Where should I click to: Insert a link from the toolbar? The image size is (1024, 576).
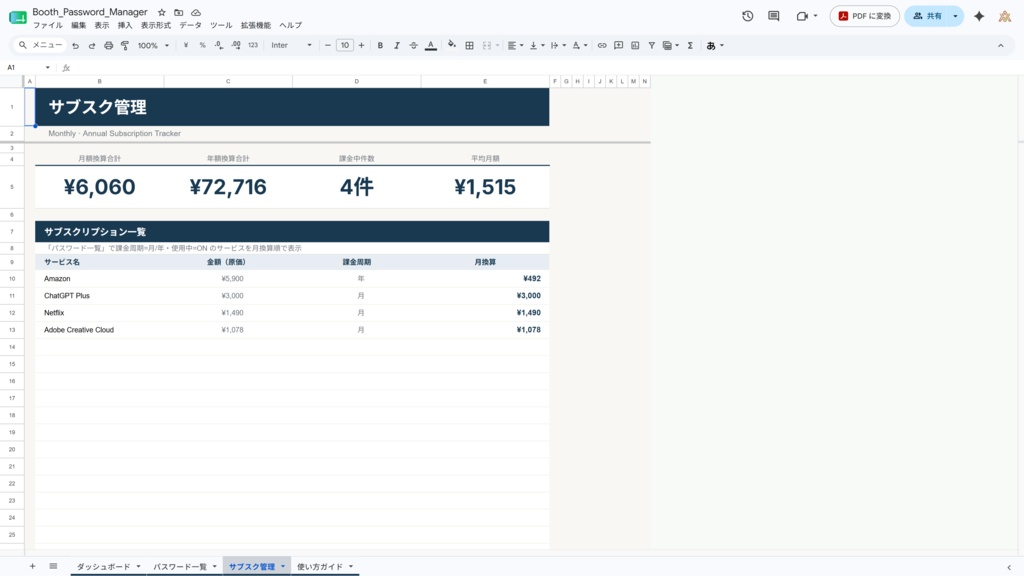coord(602,46)
